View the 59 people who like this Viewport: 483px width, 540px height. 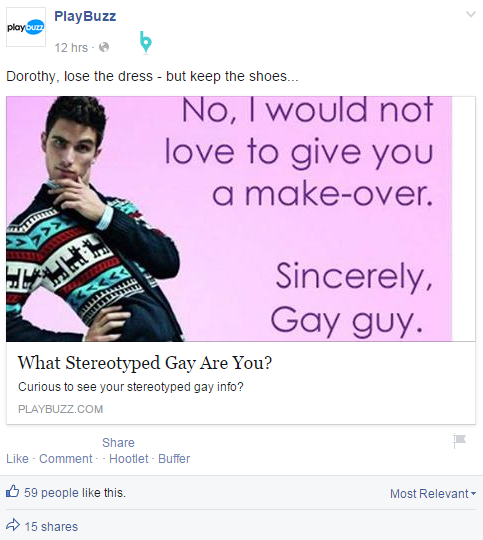(x=75, y=493)
